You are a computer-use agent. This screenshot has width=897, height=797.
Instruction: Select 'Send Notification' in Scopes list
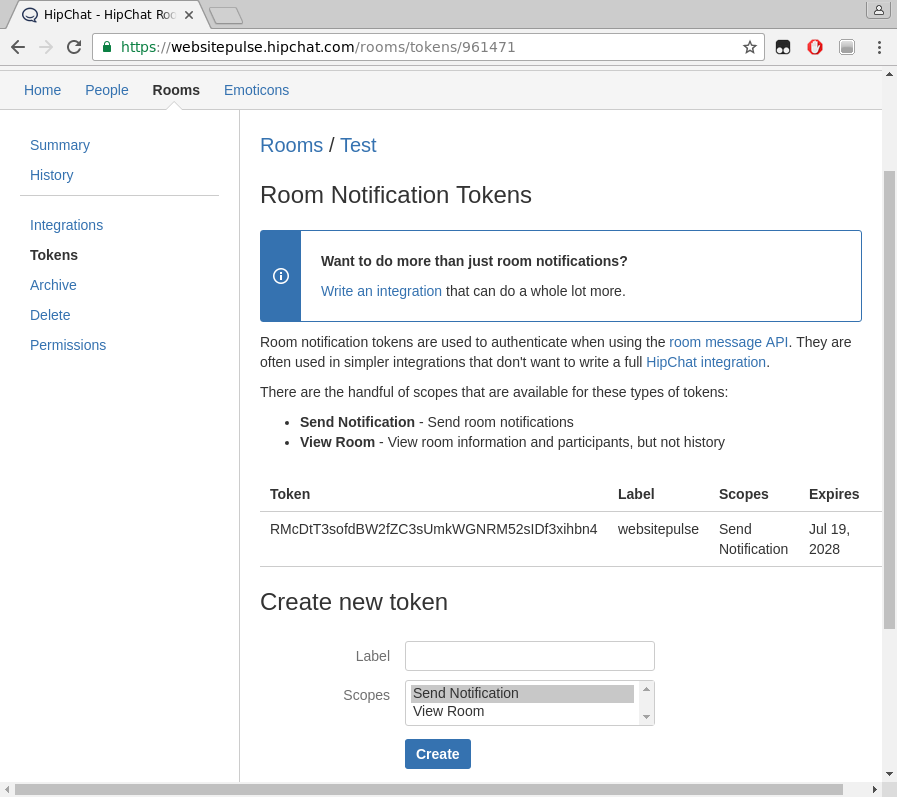[522, 693]
